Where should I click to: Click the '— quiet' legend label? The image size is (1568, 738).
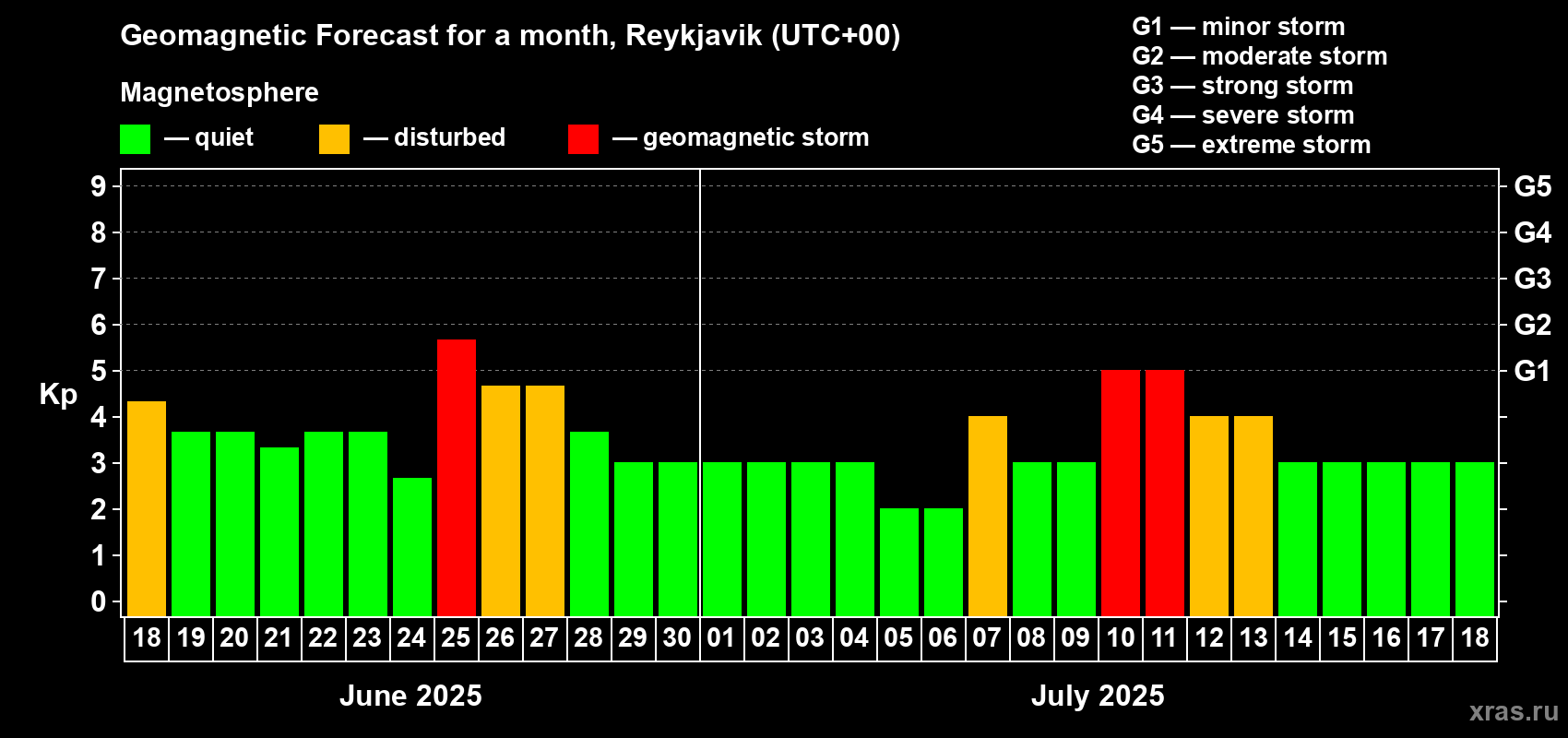[x=208, y=137]
